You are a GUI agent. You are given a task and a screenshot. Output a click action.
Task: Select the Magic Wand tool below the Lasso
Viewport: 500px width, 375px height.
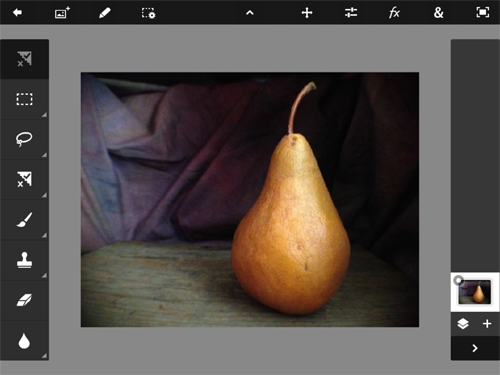[25, 179]
